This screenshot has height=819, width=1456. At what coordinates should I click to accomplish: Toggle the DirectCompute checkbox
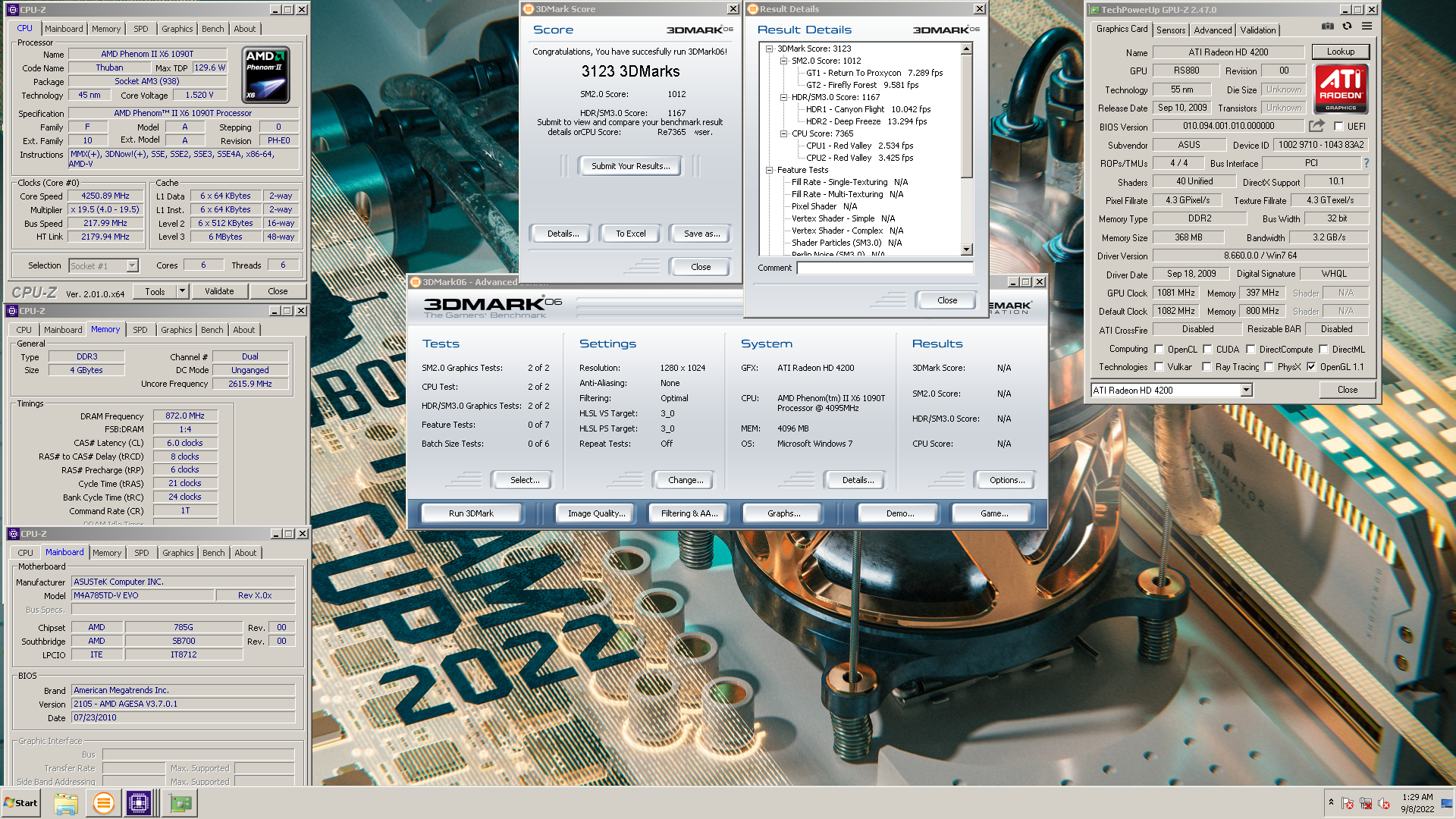point(1250,350)
